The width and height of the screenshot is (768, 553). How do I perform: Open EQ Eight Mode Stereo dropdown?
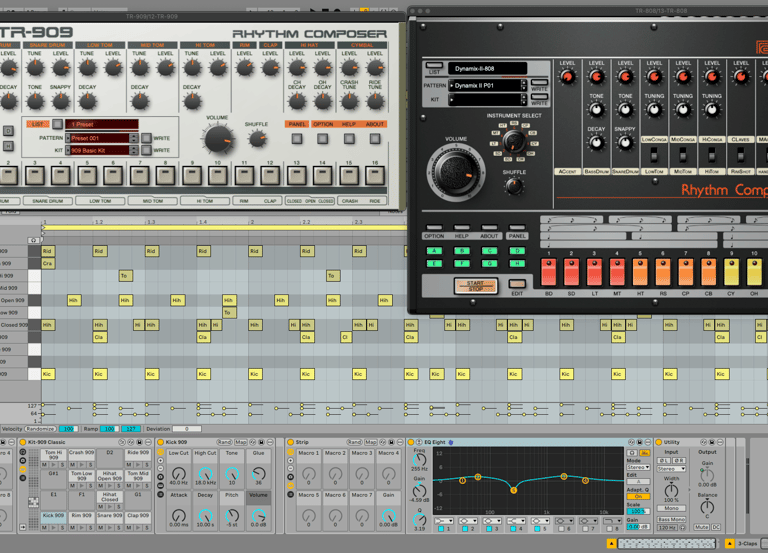click(x=638, y=467)
